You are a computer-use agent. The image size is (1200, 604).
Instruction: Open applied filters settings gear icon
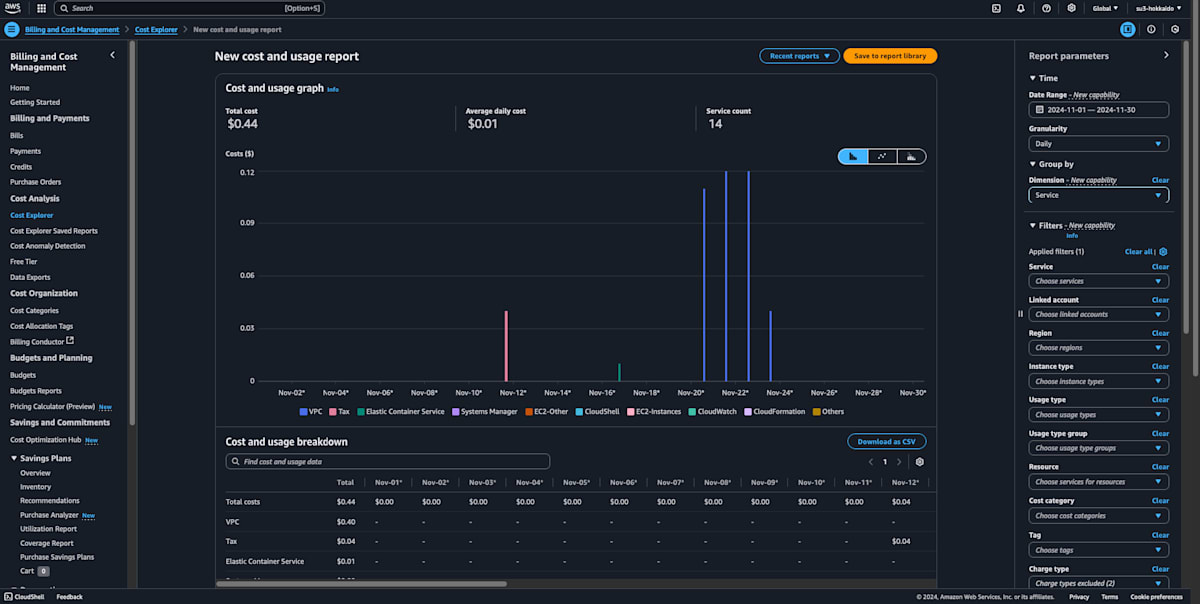click(1163, 252)
